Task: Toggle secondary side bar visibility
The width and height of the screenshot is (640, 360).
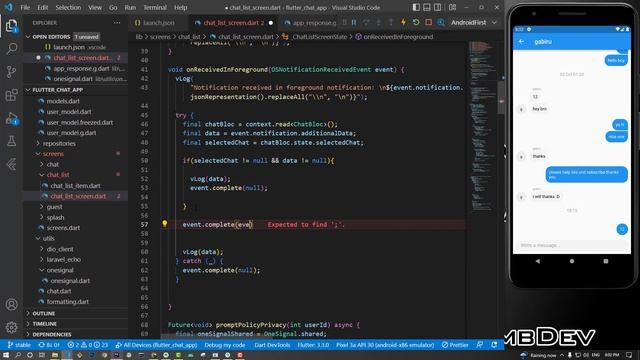Action: 437,7
